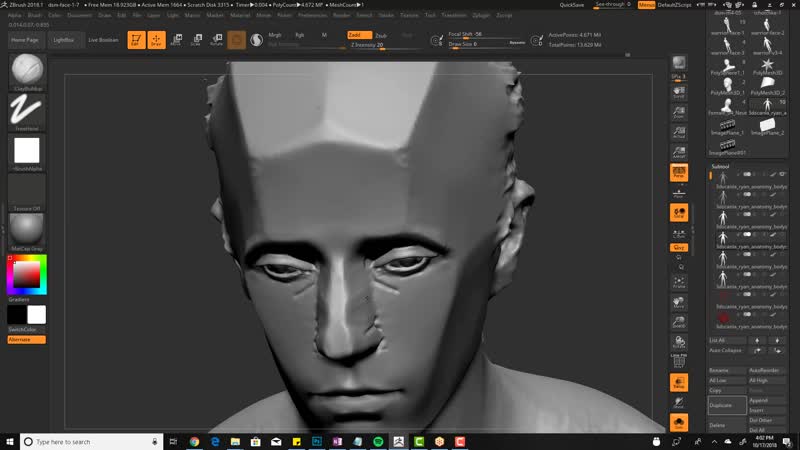The height and width of the screenshot is (450, 800).
Task: Click the Zoom3D view icon
Action: tap(679, 322)
